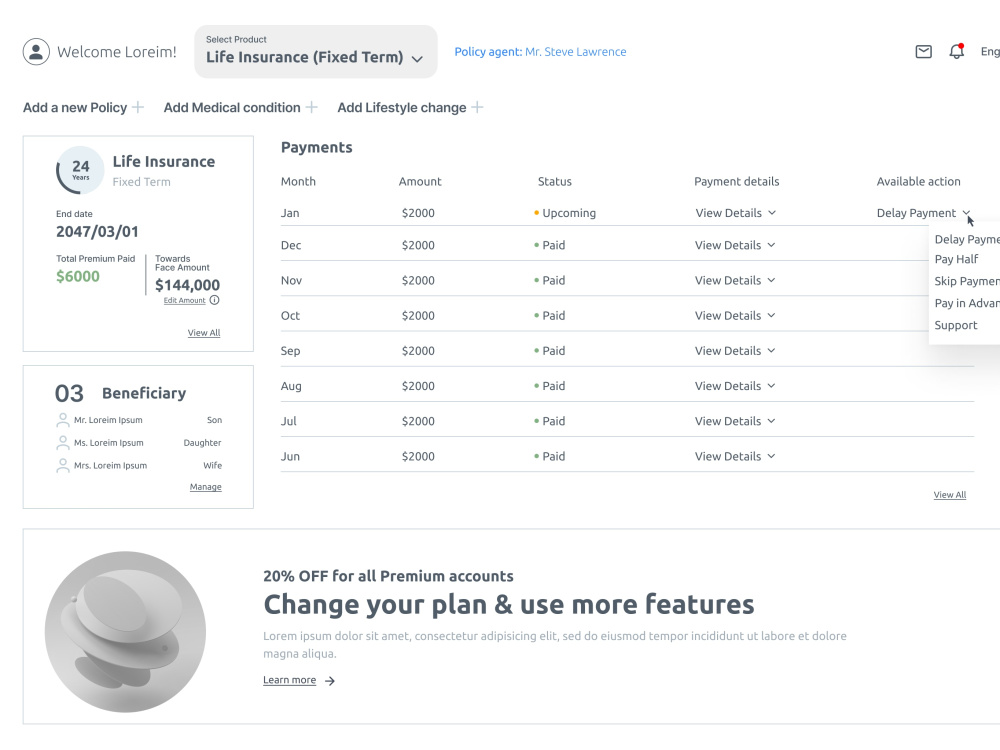The width and height of the screenshot is (1000, 750).
Task: Open the notifications bell icon
Action: [957, 51]
